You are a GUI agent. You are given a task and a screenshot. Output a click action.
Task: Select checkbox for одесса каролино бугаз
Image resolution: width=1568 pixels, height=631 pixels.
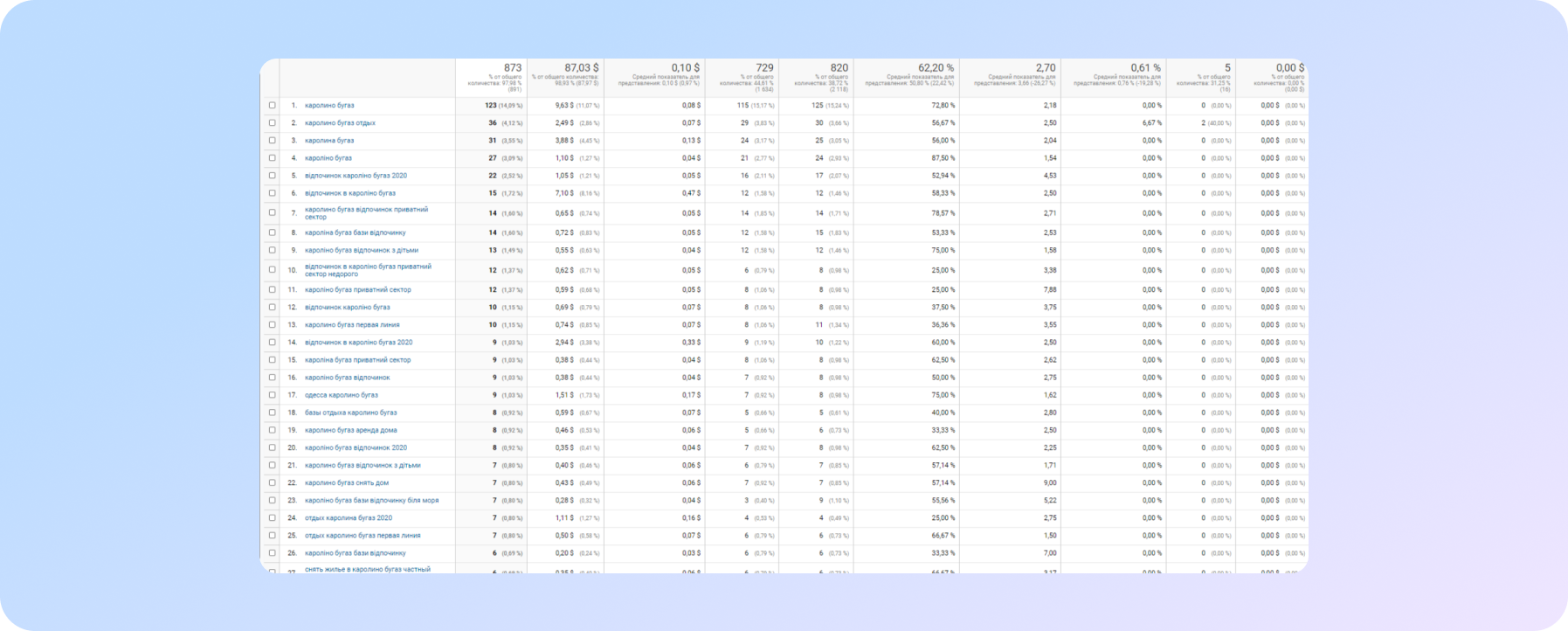coord(272,395)
